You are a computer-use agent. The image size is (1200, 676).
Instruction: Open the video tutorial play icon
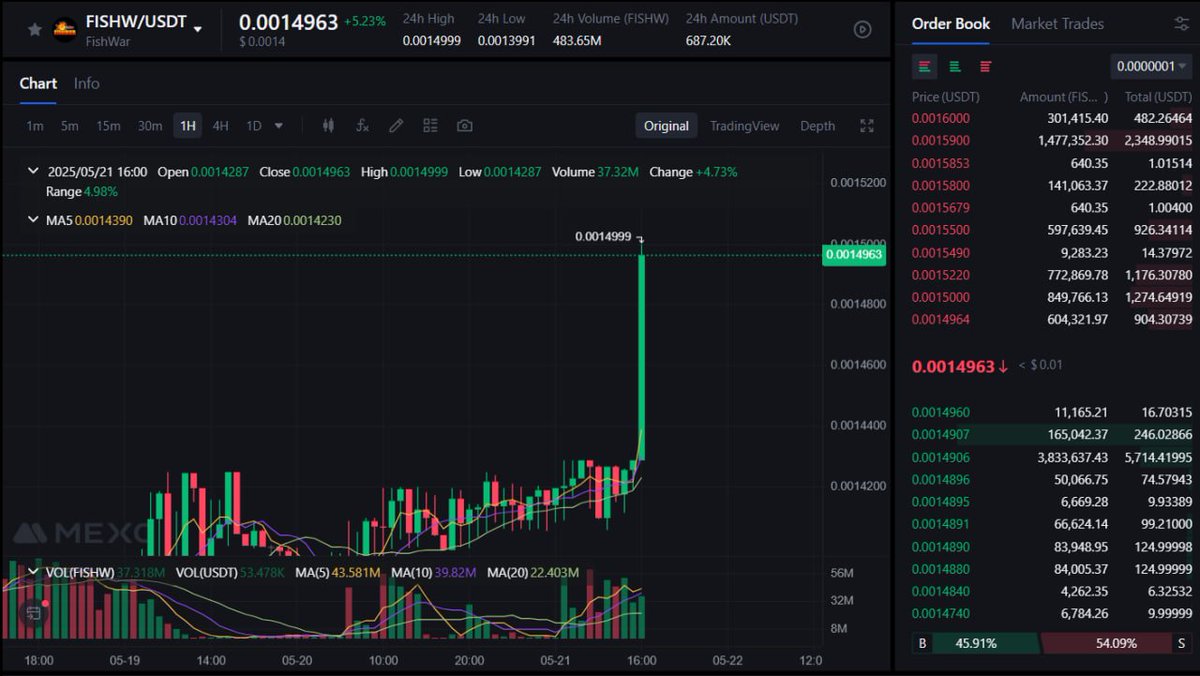pos(862,29)
